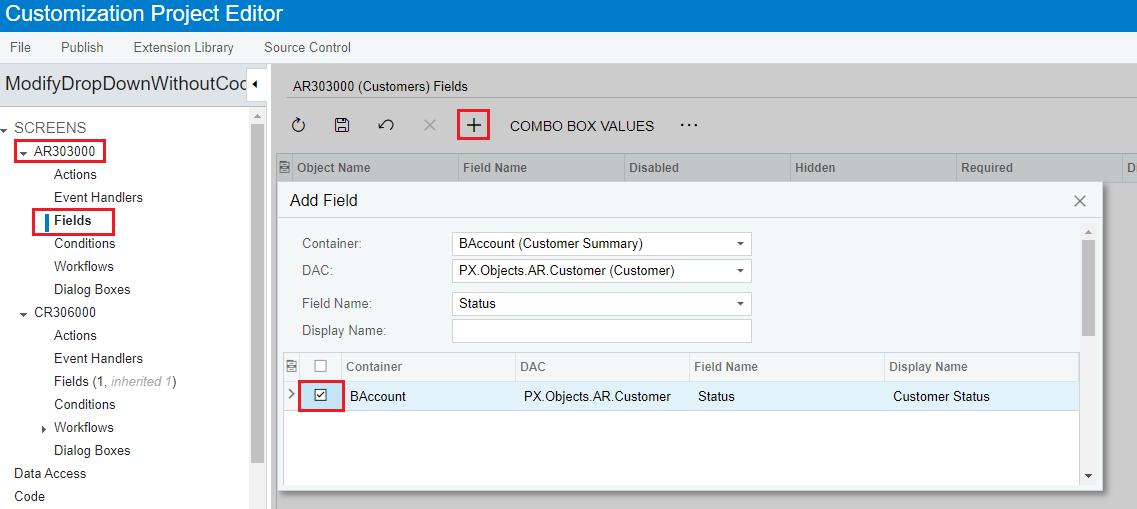Open the Container dropdown
Screen dimensions: 1137x509
pos(740,244)
